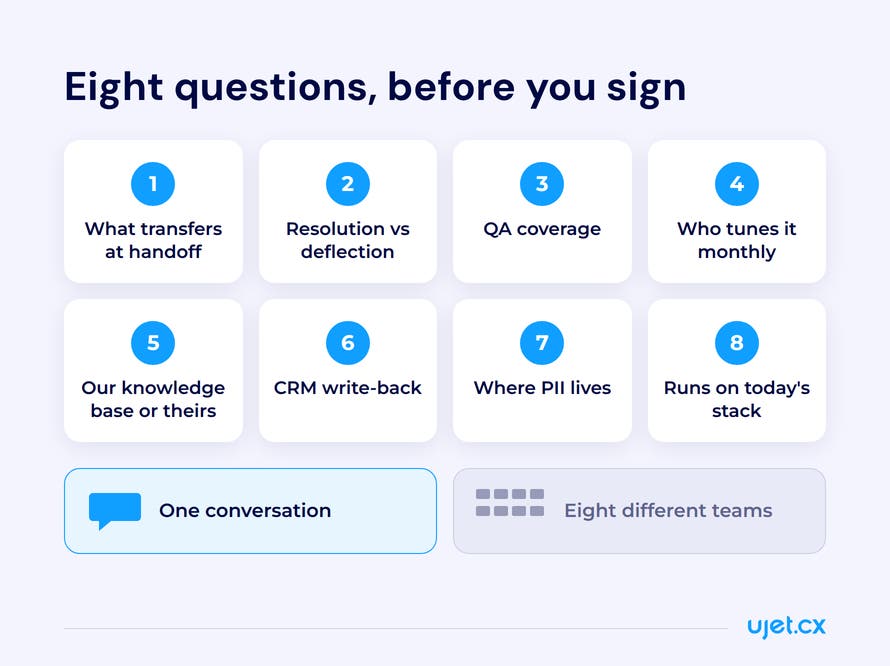Click the CRM write-back card label

pyautogui.click(x=347, y=388)
